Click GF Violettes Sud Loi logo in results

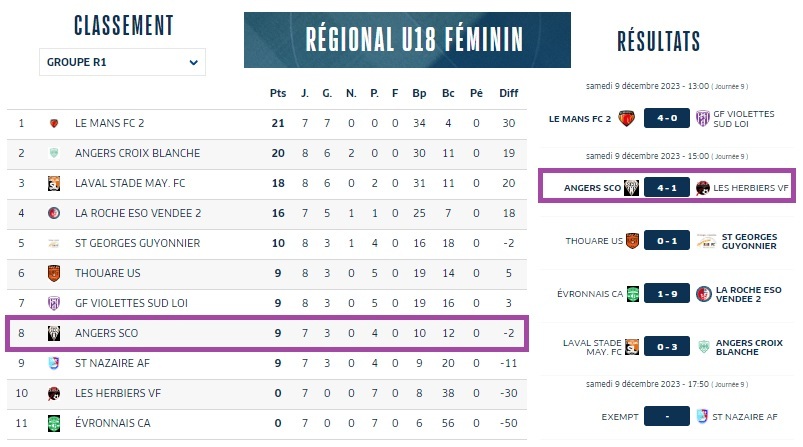[x=703, y=119]
